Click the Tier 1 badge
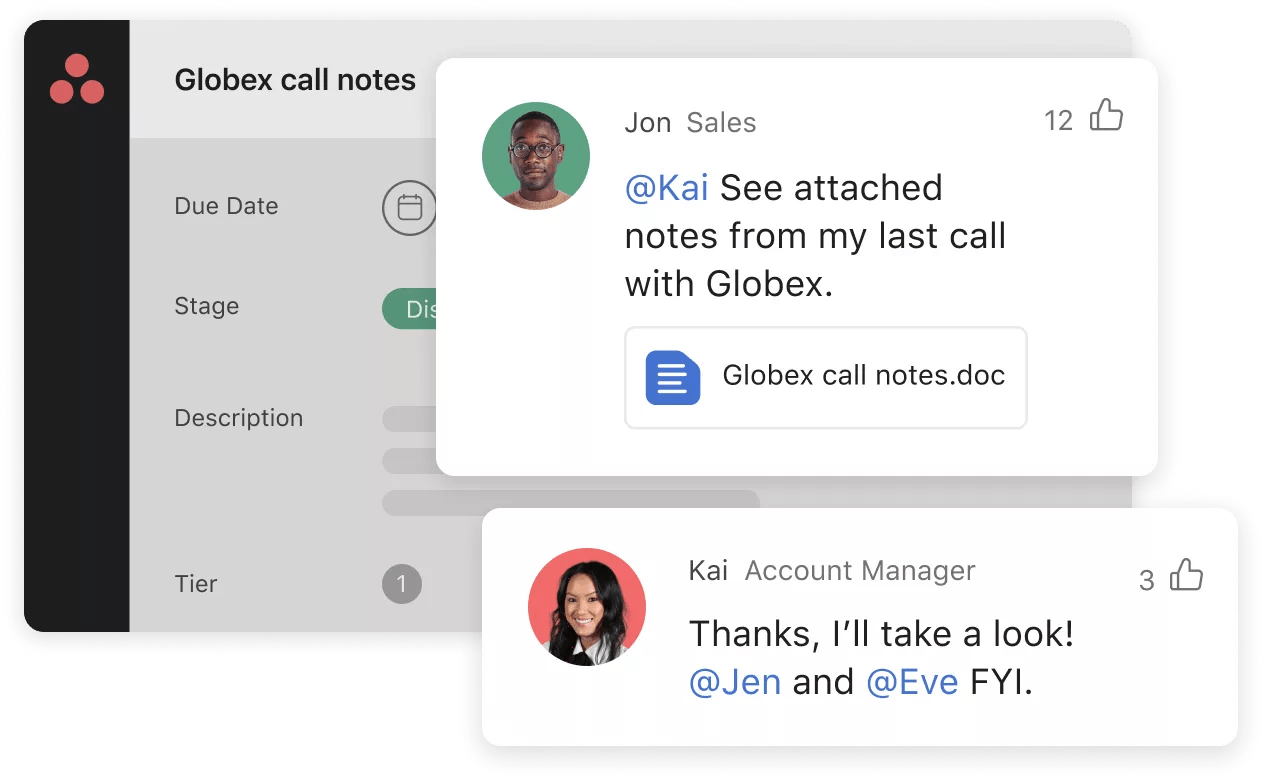The height and width of the screenshot is (782, 1266). pos(402,584)
